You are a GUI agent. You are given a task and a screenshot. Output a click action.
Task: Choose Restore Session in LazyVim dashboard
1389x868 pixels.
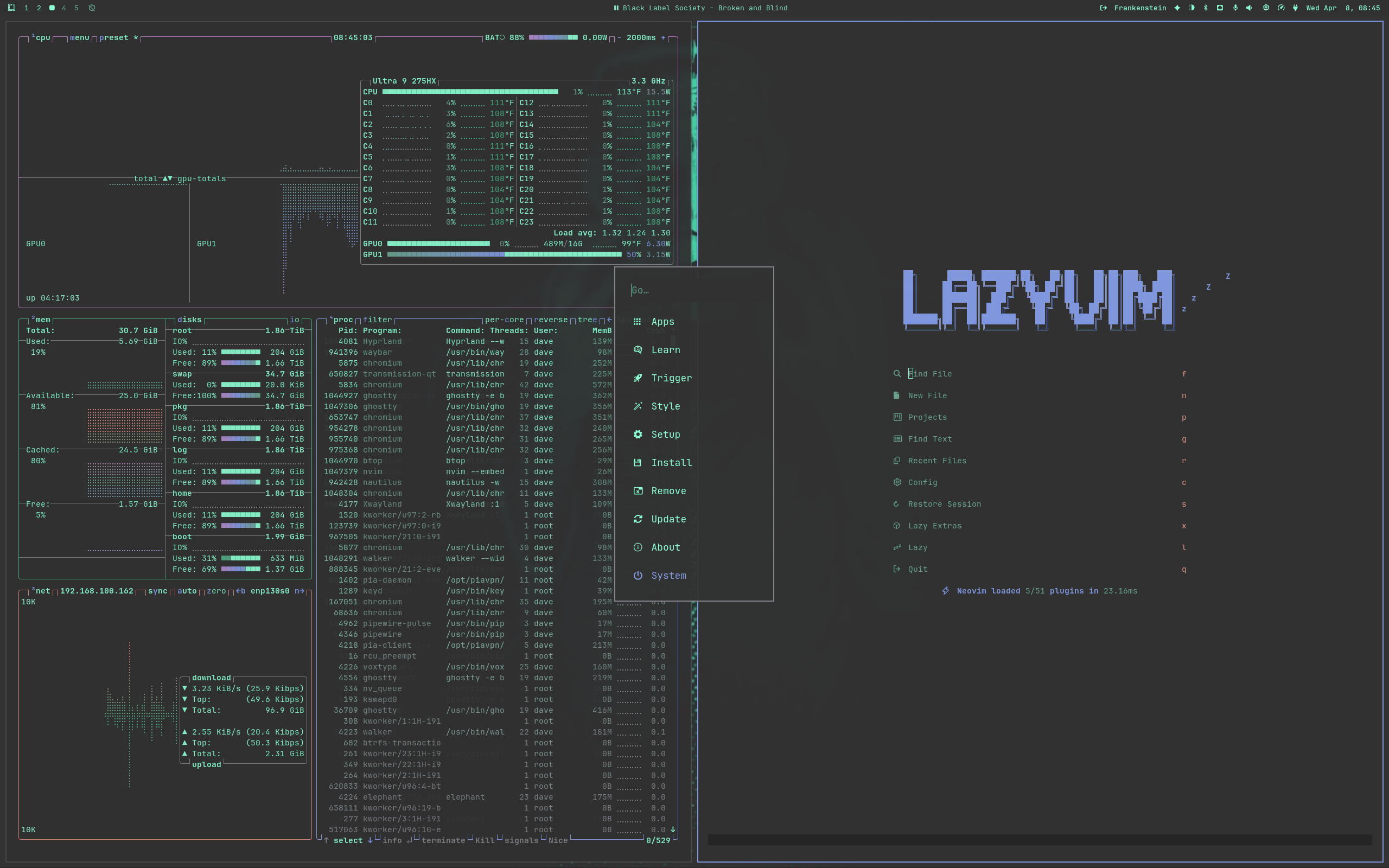(1040, 504)
